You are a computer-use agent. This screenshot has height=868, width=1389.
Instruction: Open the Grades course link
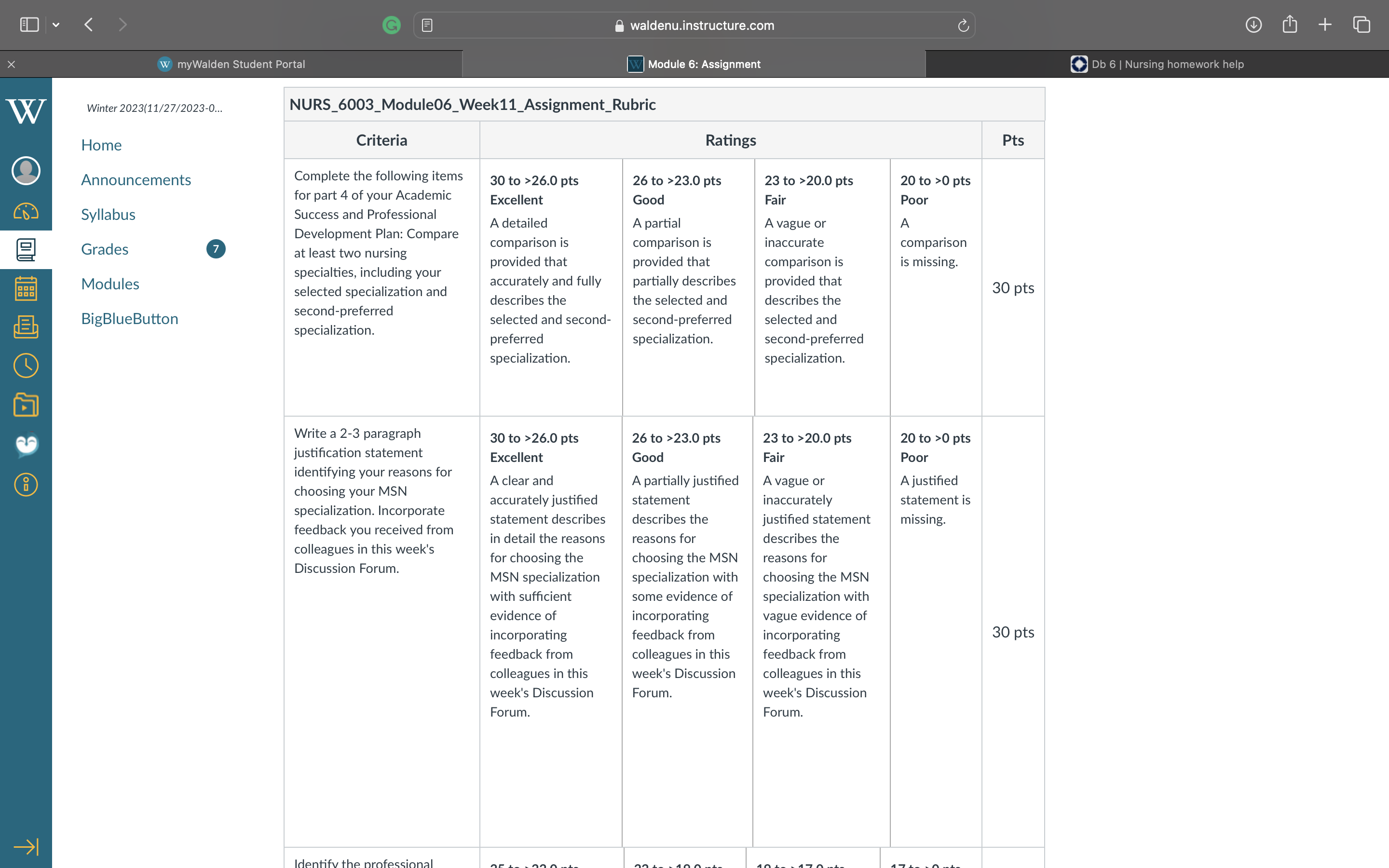(105, 249)
